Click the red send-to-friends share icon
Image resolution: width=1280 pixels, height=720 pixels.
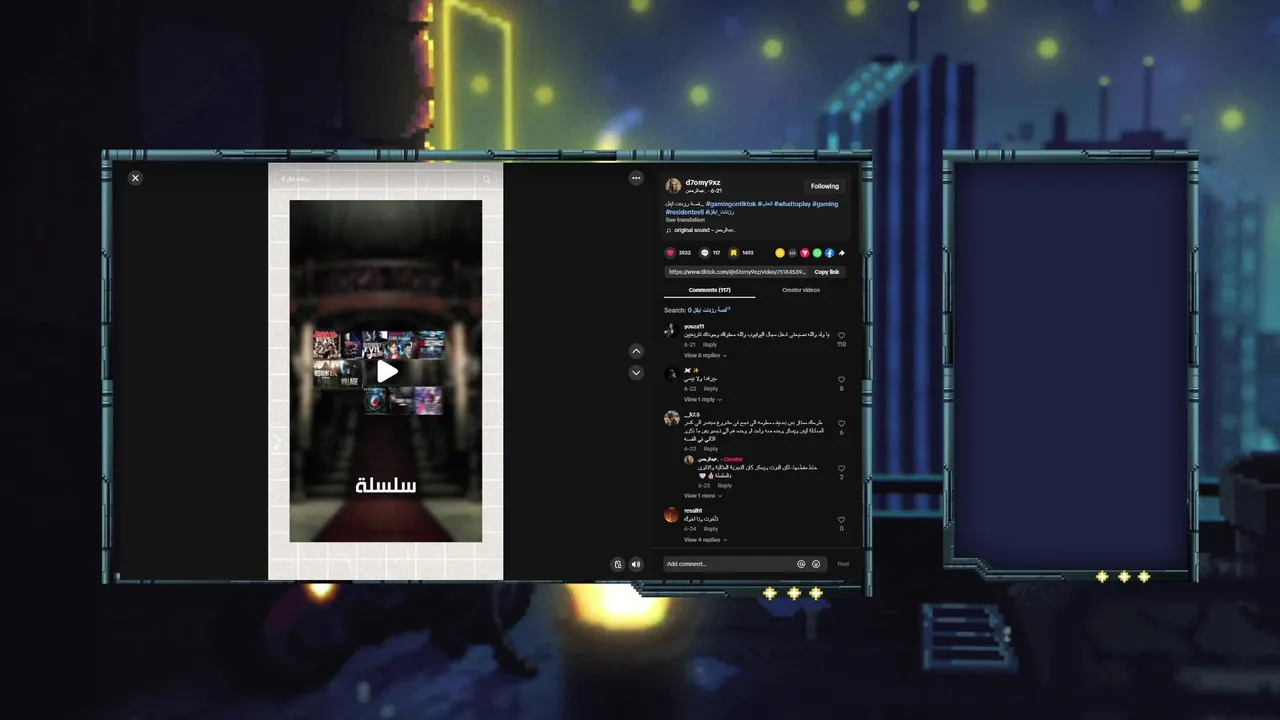(x=804, y=253)
